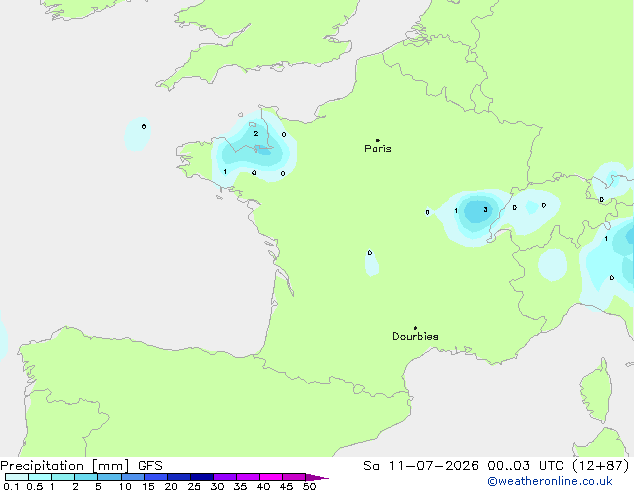Click the 'Precipitation [mm]' title text
Viewport: 634px width, 490px height.
pyautogui.click(x=65, y=466)
